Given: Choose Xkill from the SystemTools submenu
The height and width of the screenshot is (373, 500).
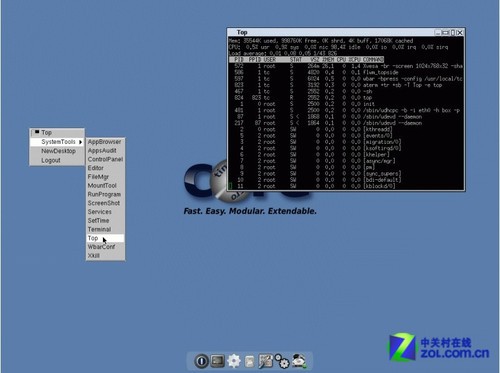Looking at the screenshot, I should 105,256.
